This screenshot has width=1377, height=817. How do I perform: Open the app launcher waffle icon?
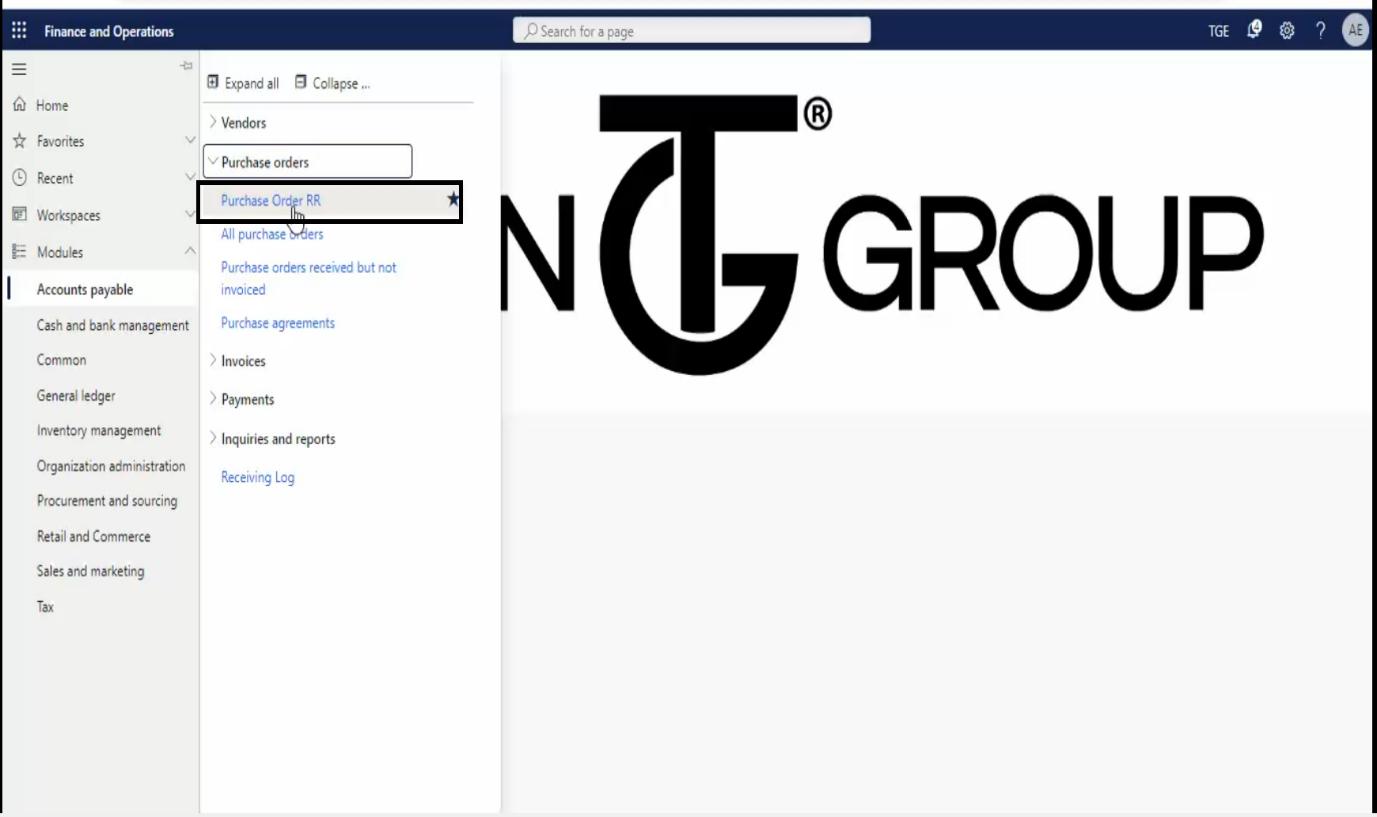19,31
